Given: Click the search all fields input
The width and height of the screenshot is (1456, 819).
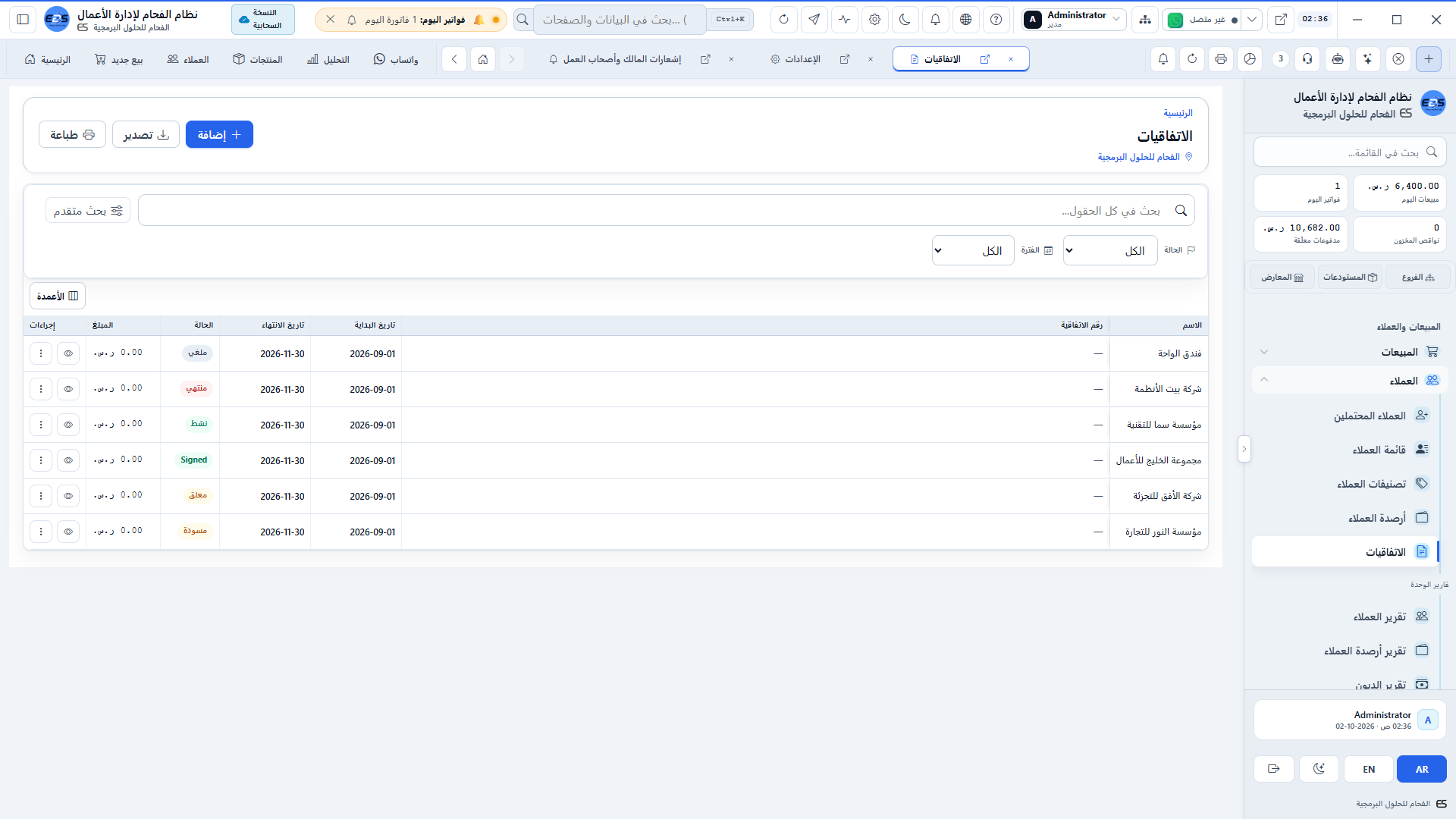Looking at the screenshot, I should click(x=666, y=210).
